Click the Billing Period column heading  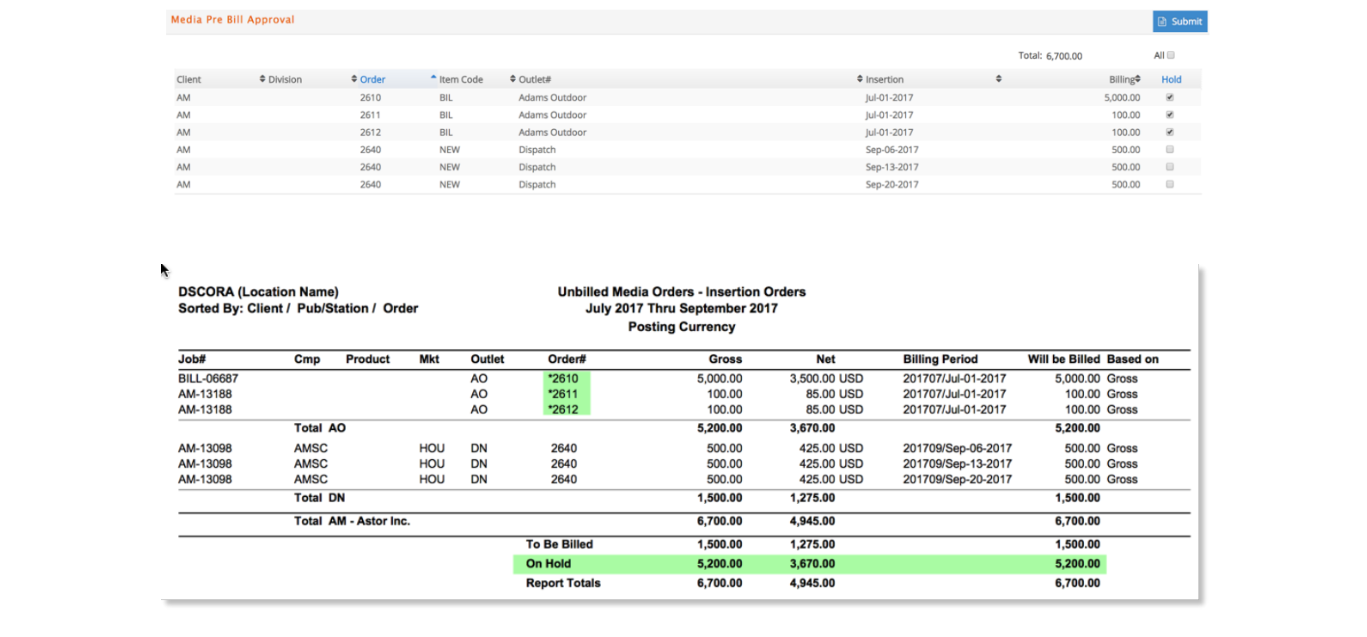[x=940, y=360]
